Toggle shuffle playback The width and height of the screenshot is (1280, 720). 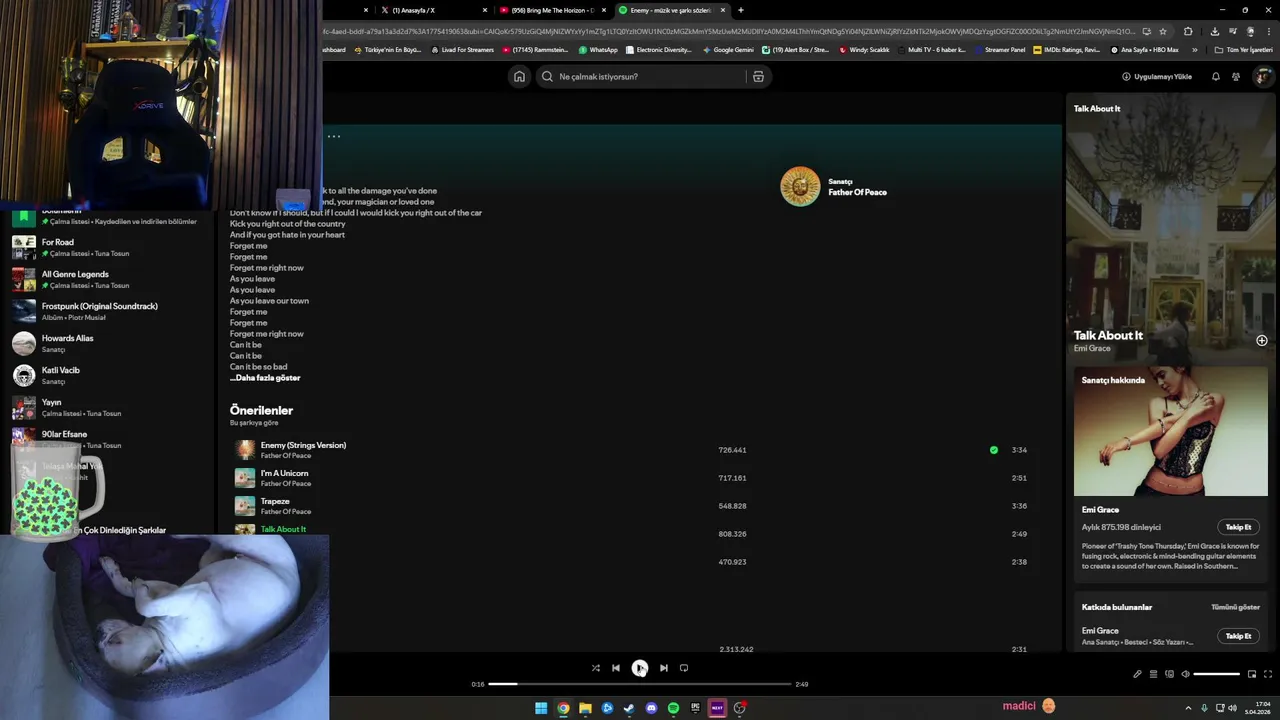click(595, 668)
